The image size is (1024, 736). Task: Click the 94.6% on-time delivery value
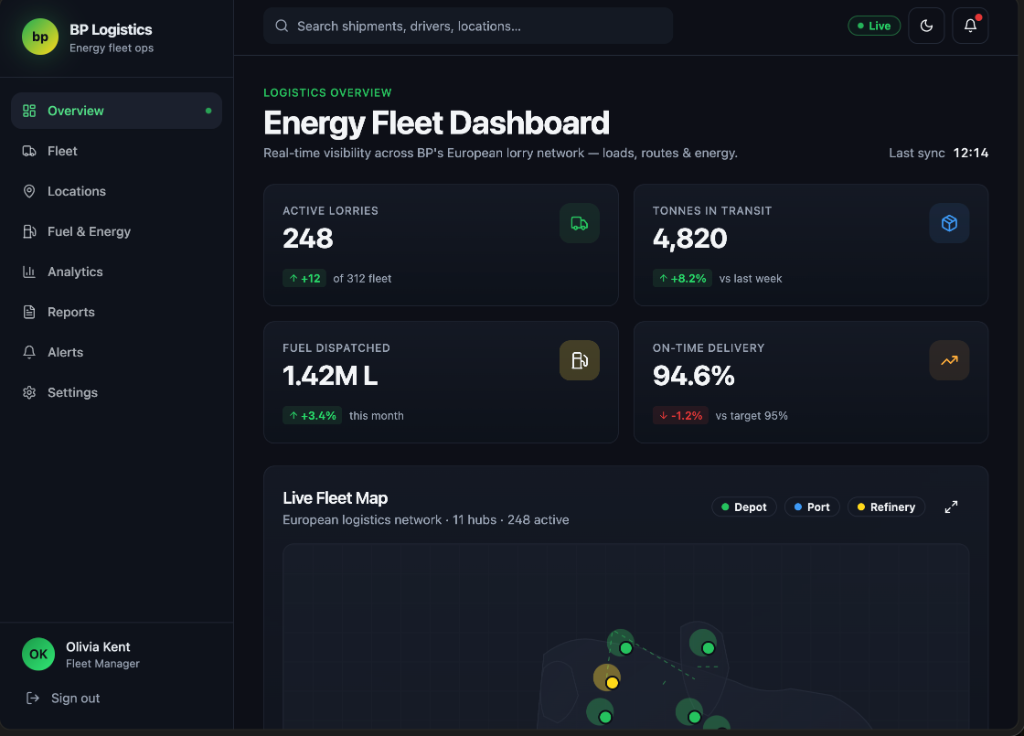(694, 376)
